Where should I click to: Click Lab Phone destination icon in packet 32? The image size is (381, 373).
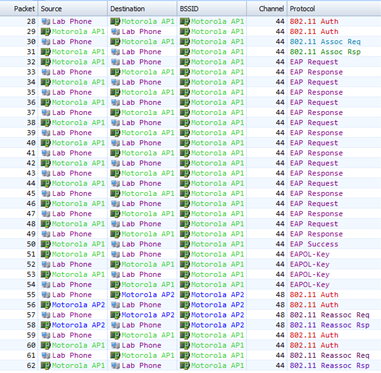coord(115,62)
